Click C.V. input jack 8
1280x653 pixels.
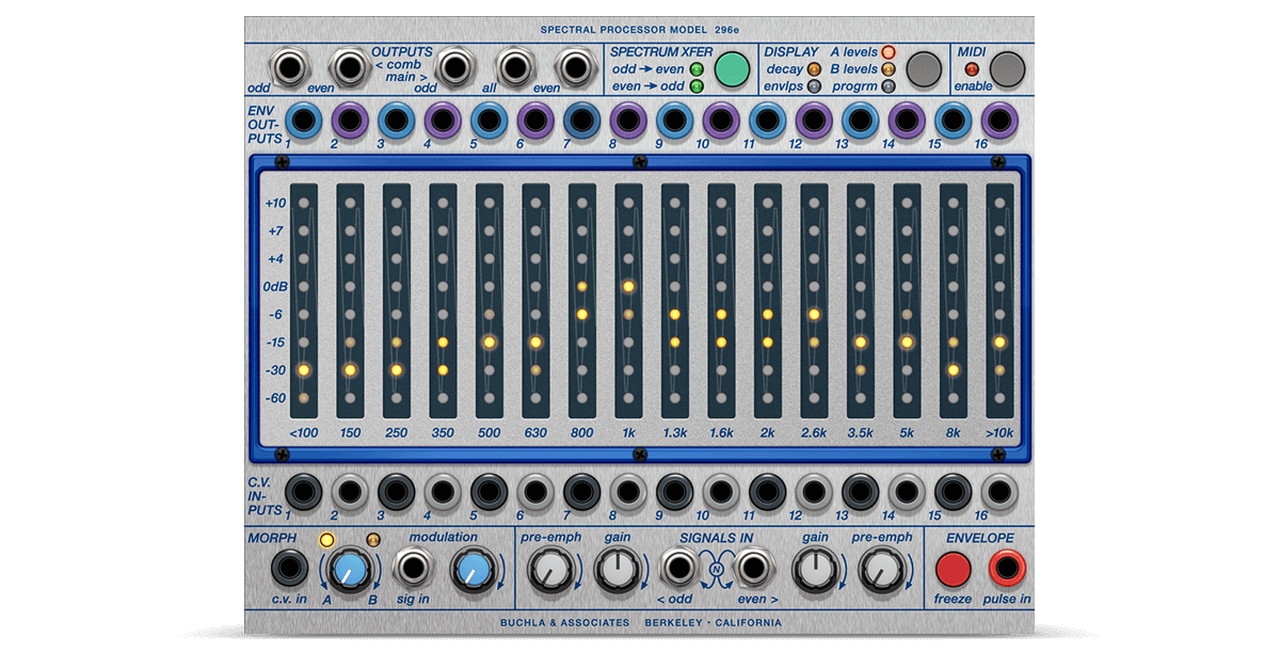(627, 491)
